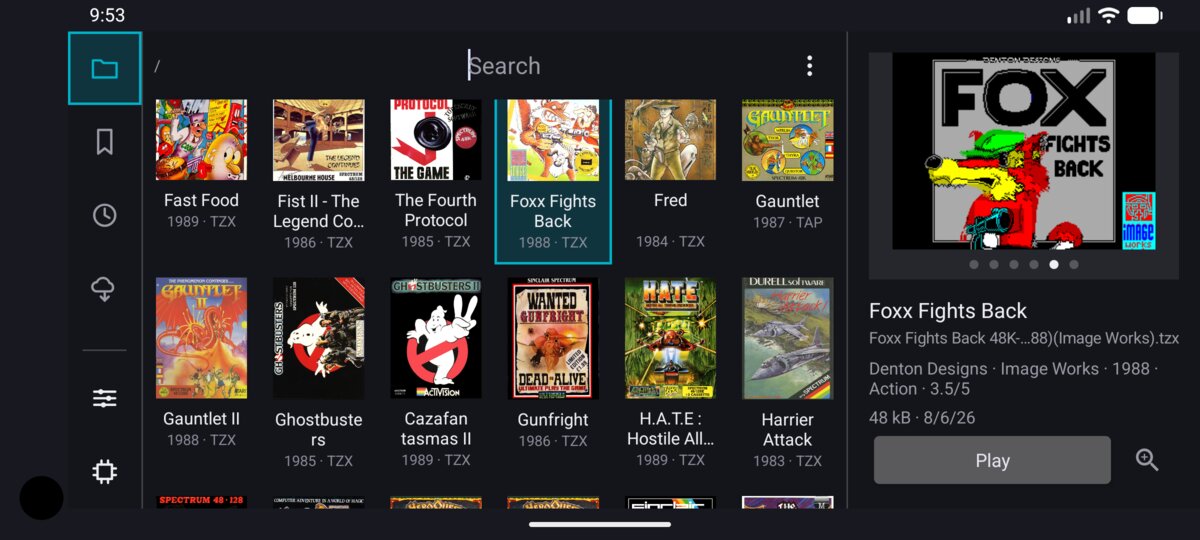1200x540 pixels.
Task: Select the Ghostbusters II Activision cover
Action: (436, 338)
